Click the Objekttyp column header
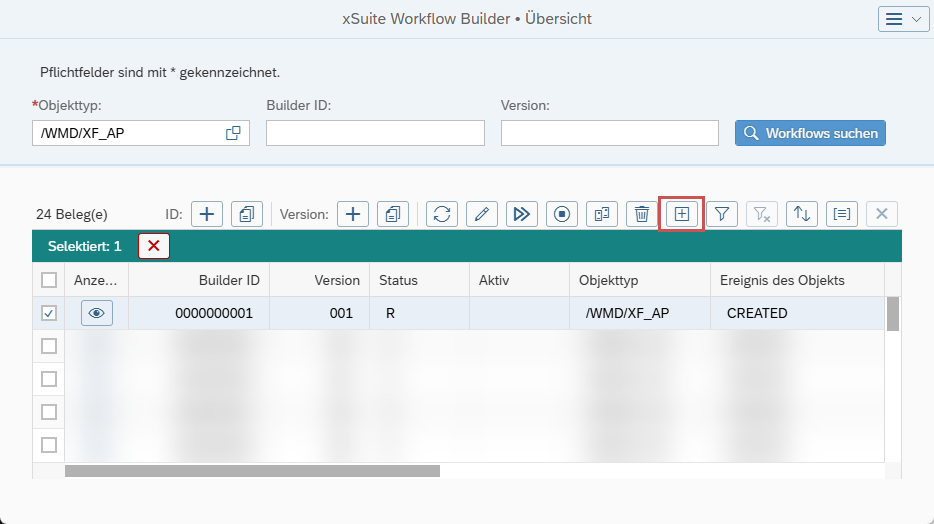 point(640,280)
